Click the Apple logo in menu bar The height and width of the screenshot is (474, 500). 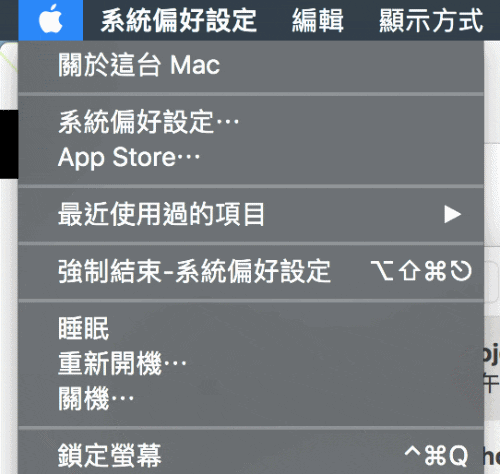(51, 20)
